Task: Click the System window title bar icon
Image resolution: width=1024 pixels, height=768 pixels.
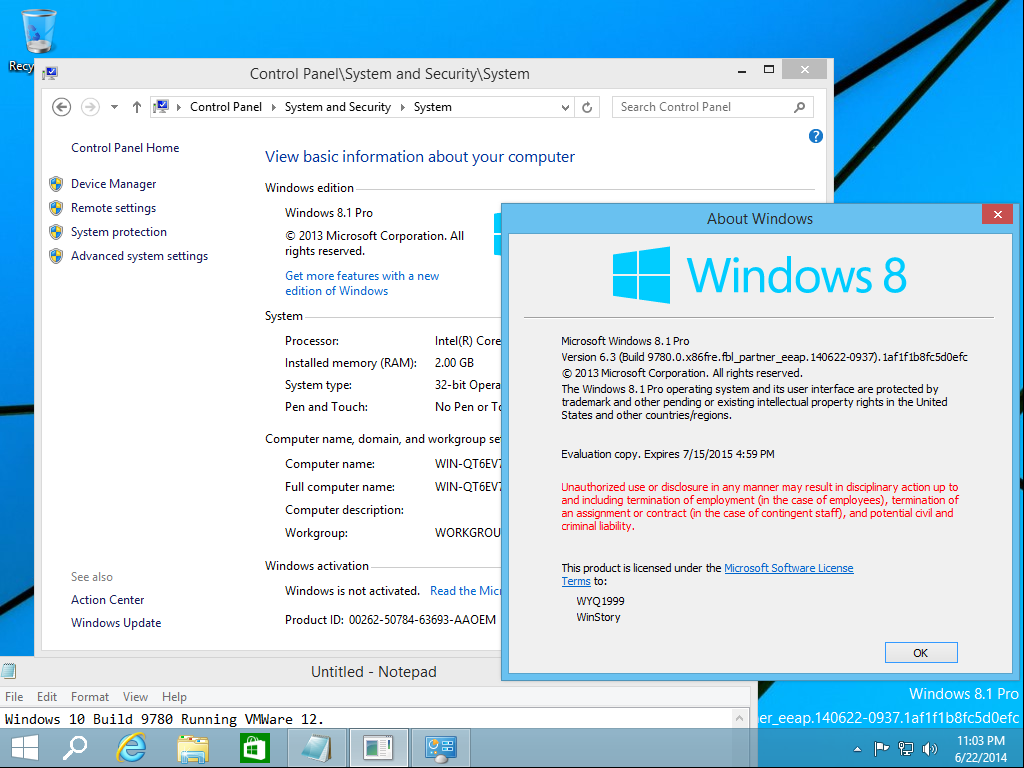Action: tap(50, 73)
